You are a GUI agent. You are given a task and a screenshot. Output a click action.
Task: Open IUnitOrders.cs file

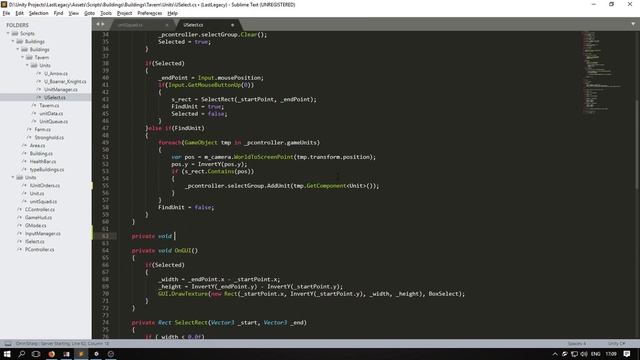(45, 185)
